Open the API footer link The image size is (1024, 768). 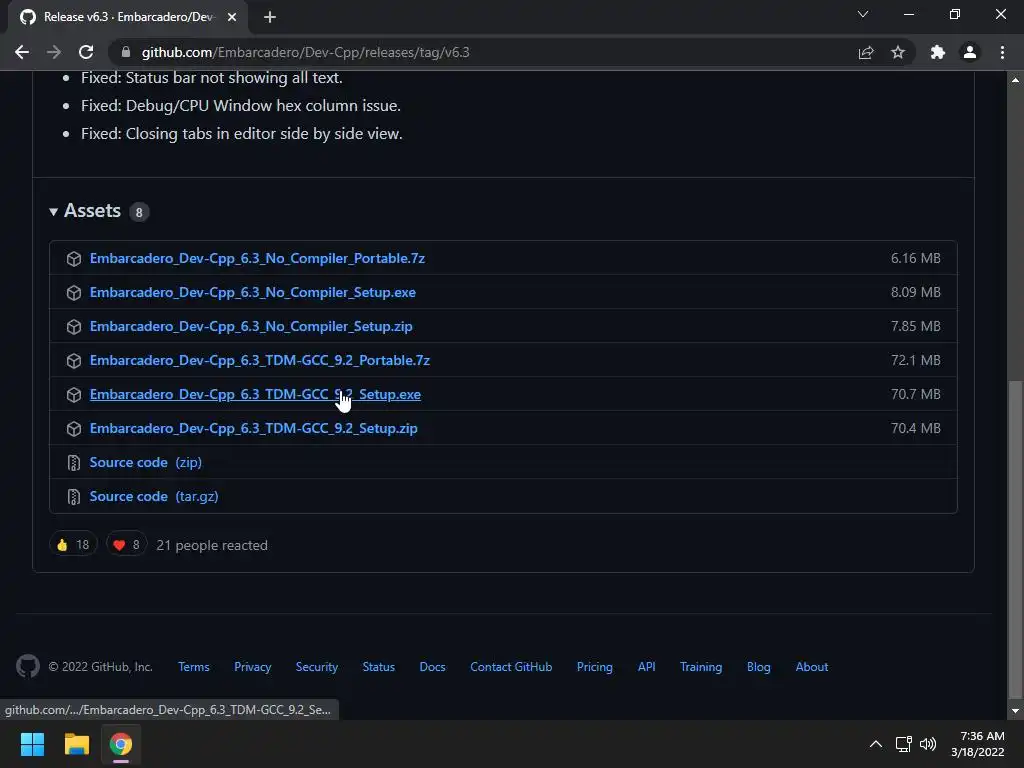(647, 667)
